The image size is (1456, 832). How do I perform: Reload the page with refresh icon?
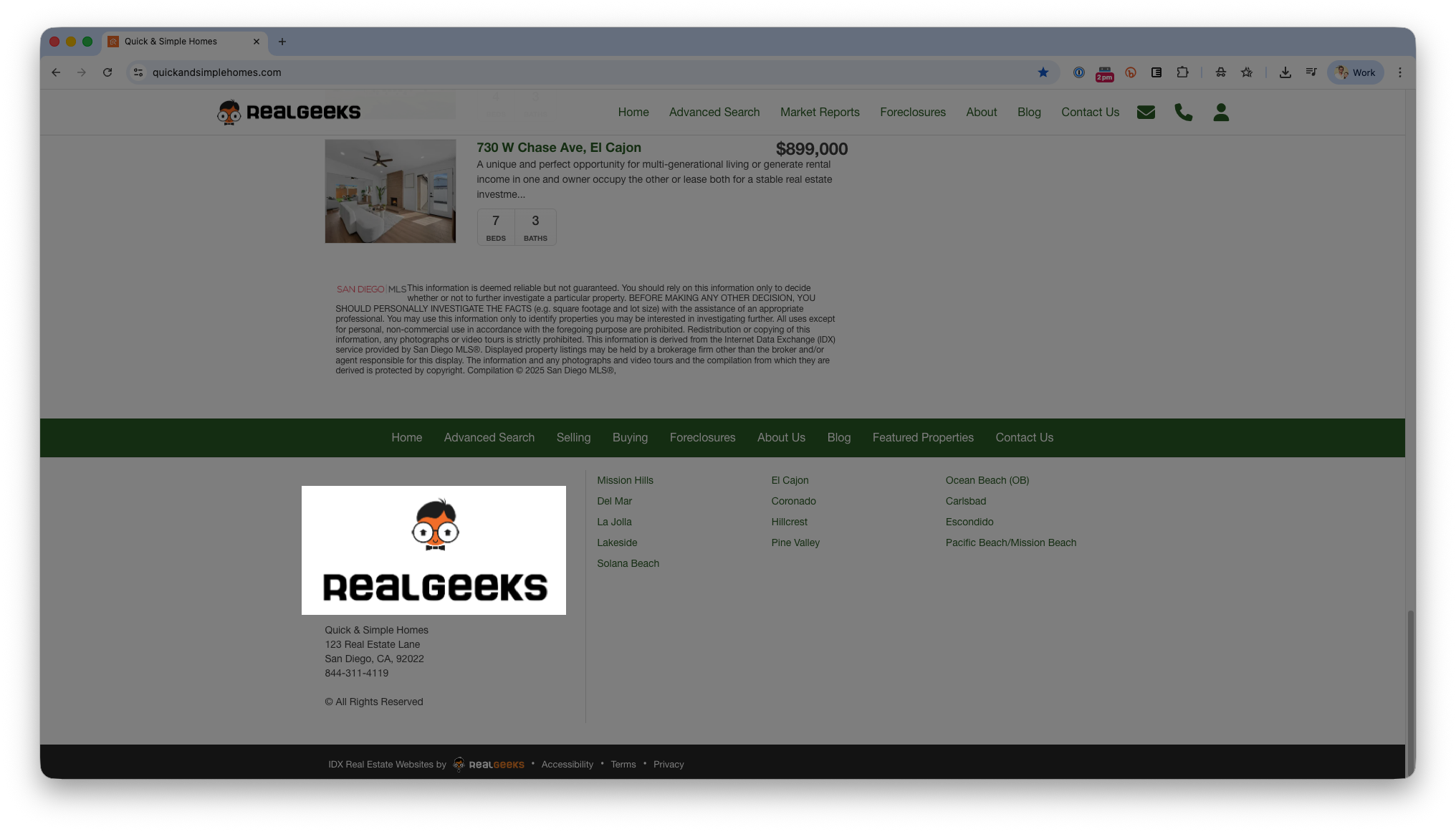[x=107, y=72]
